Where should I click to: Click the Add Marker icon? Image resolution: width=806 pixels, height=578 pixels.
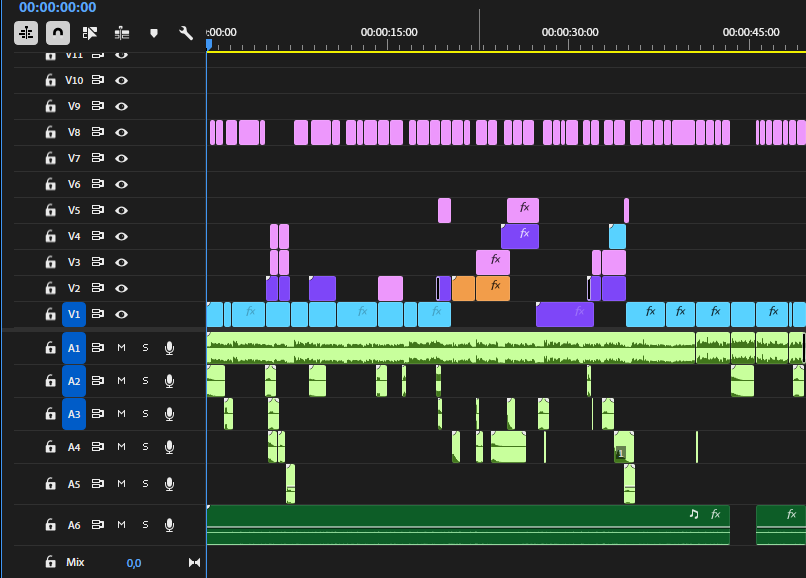(x=153, y=33)
